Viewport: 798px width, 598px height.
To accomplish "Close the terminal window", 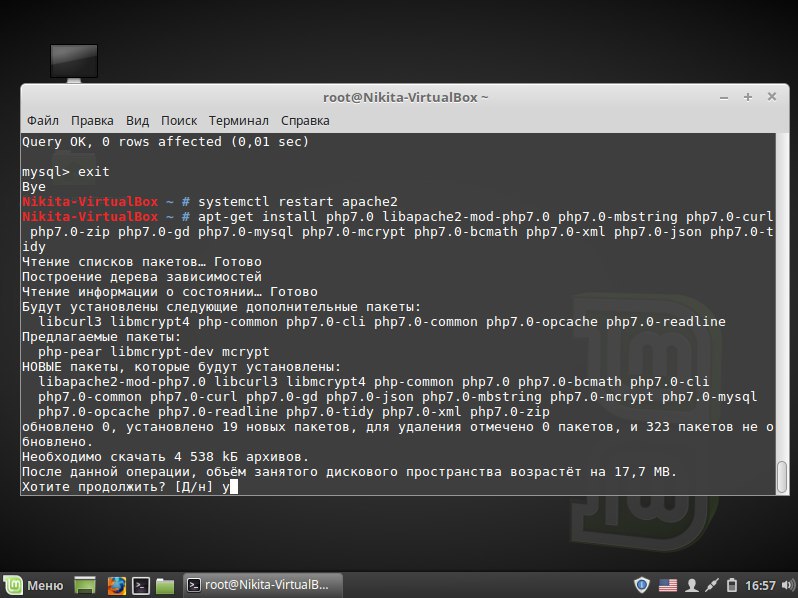I will pyautogui.click(x=772, y=96).
